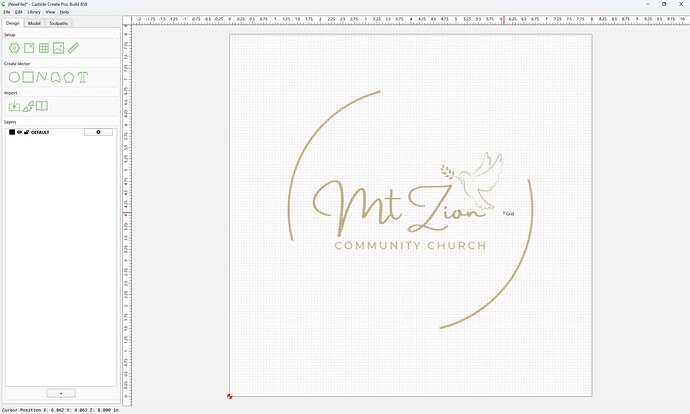Click the Cursor Position status text

click(60, 410)
